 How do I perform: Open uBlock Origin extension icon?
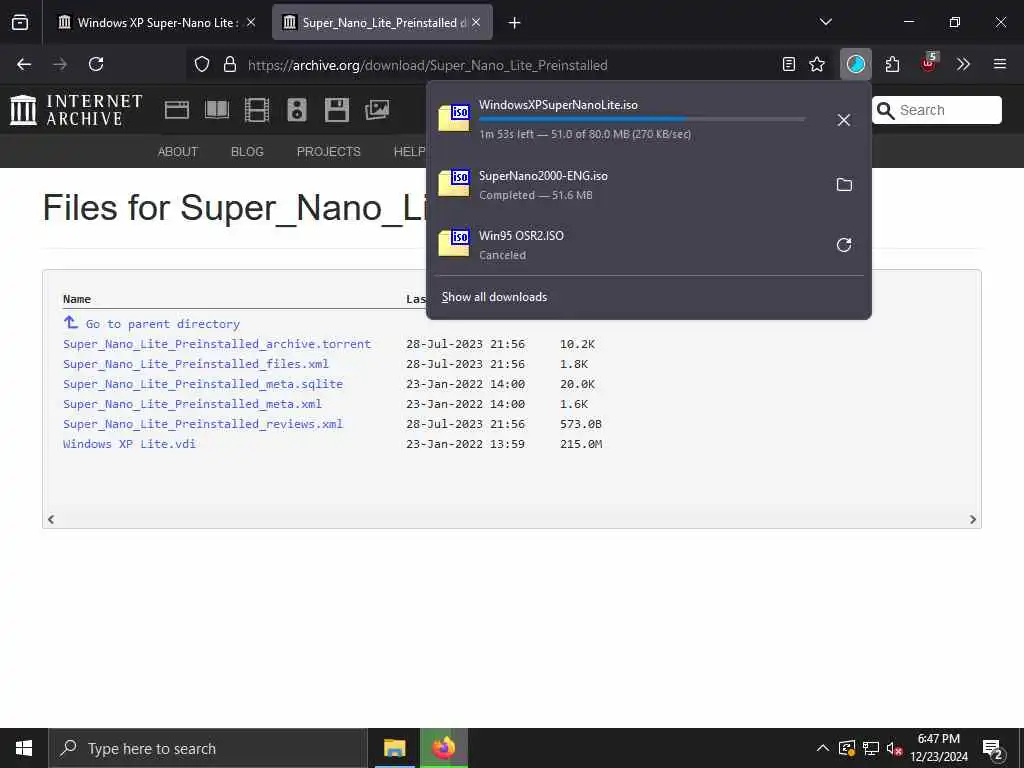click(x=929, y=63)
